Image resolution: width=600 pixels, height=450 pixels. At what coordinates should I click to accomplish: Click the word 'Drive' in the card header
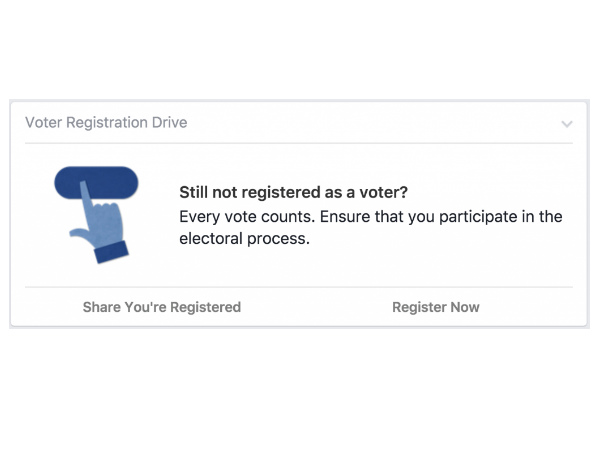point(168,123)
